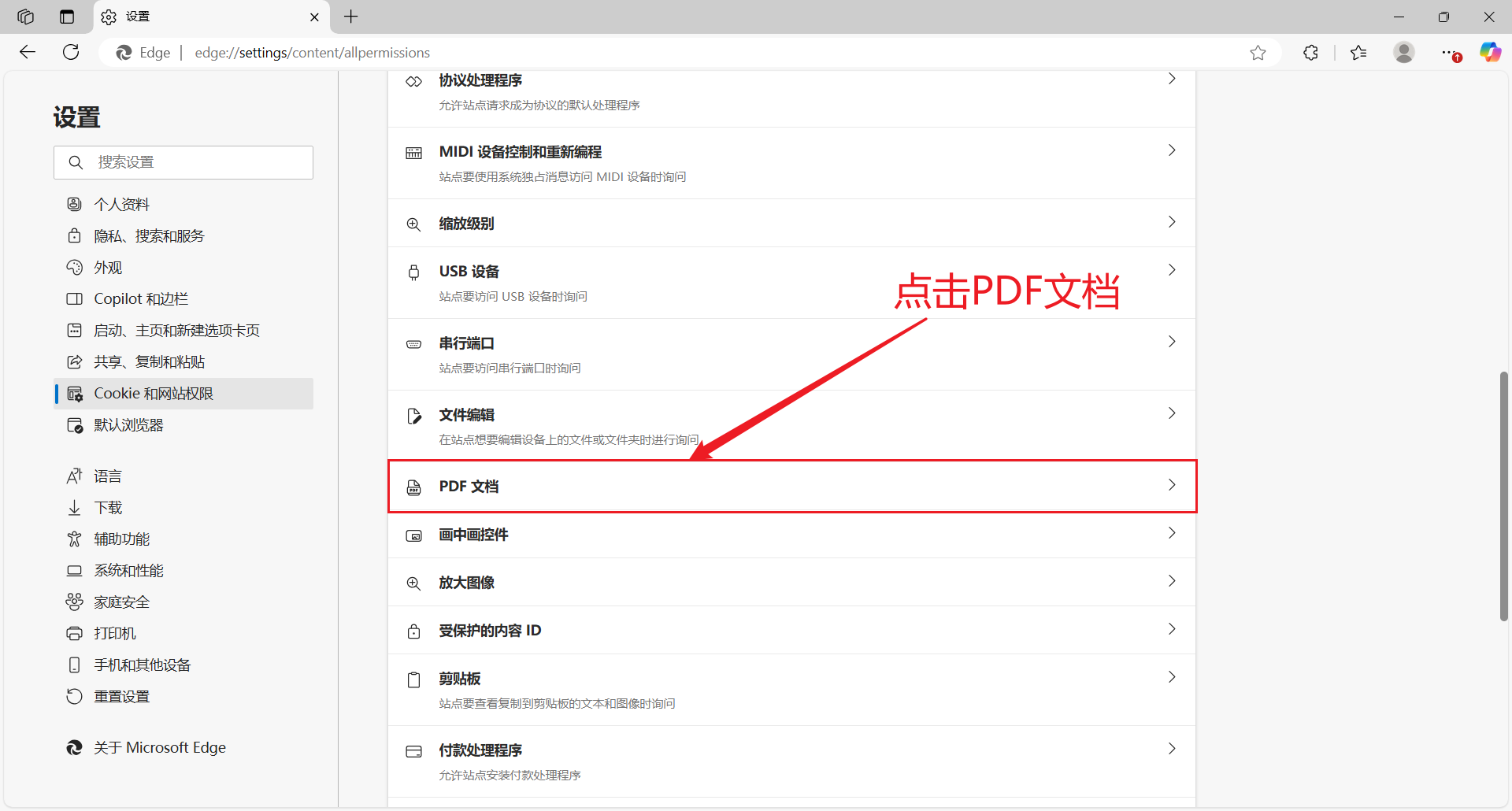
Task: Refresh the settings page
Action: tap(71, 52)
